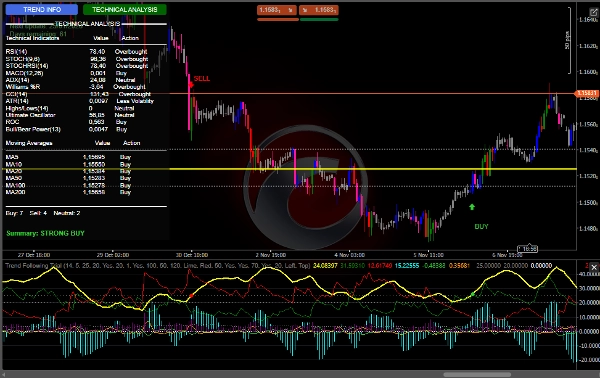Click the MA200 moving average row
This screenshot has height=378, width=600.
pos(68,192)
